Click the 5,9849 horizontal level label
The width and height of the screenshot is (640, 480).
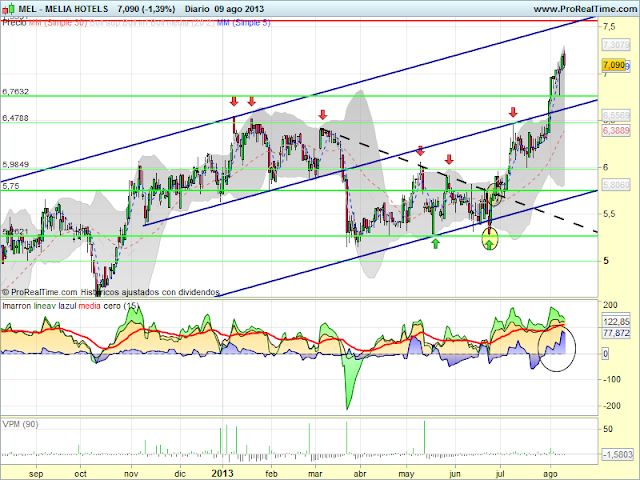tap(16, 164)
